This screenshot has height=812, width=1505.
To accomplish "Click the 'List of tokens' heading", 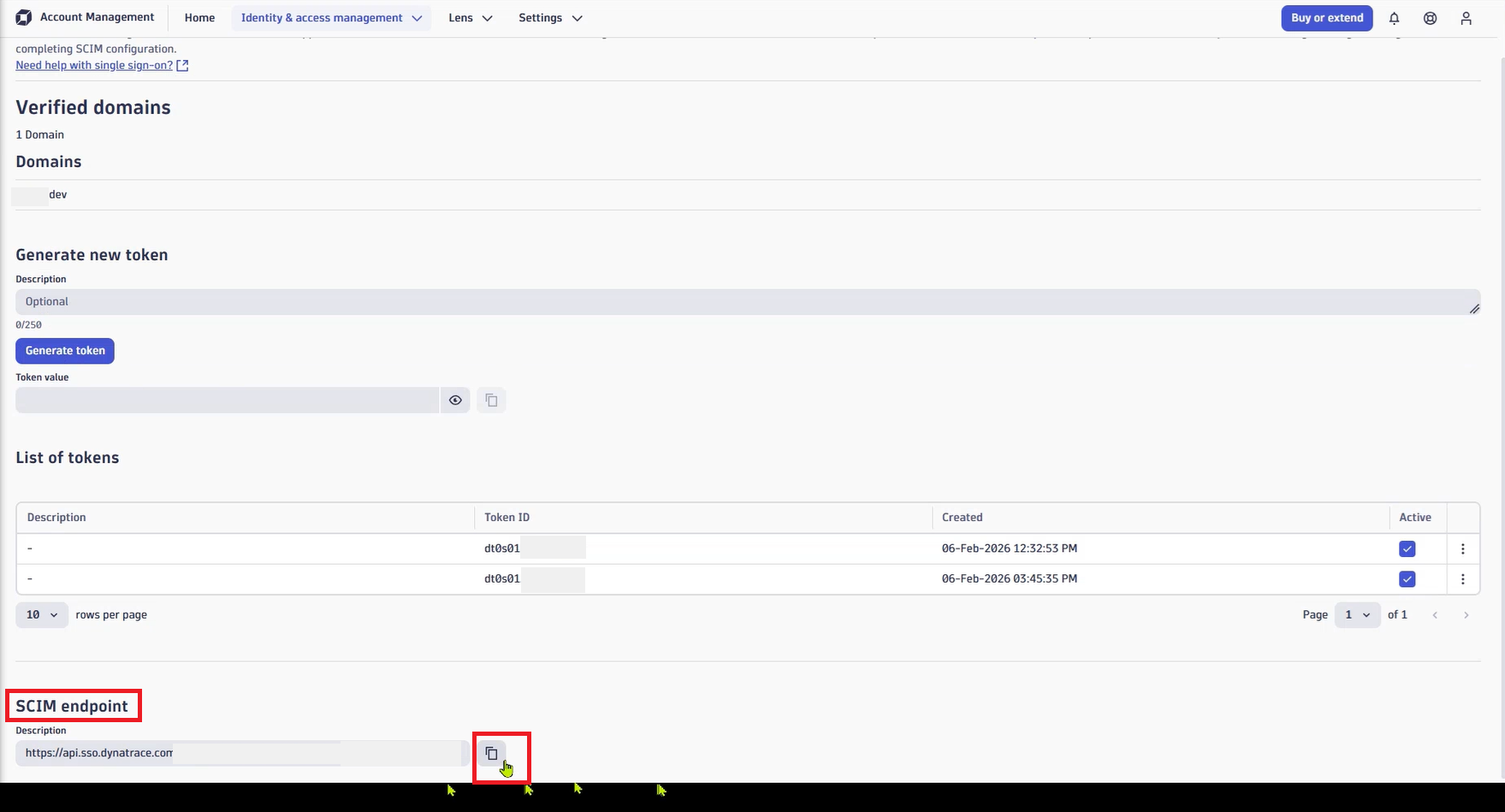I will (67, 458).
